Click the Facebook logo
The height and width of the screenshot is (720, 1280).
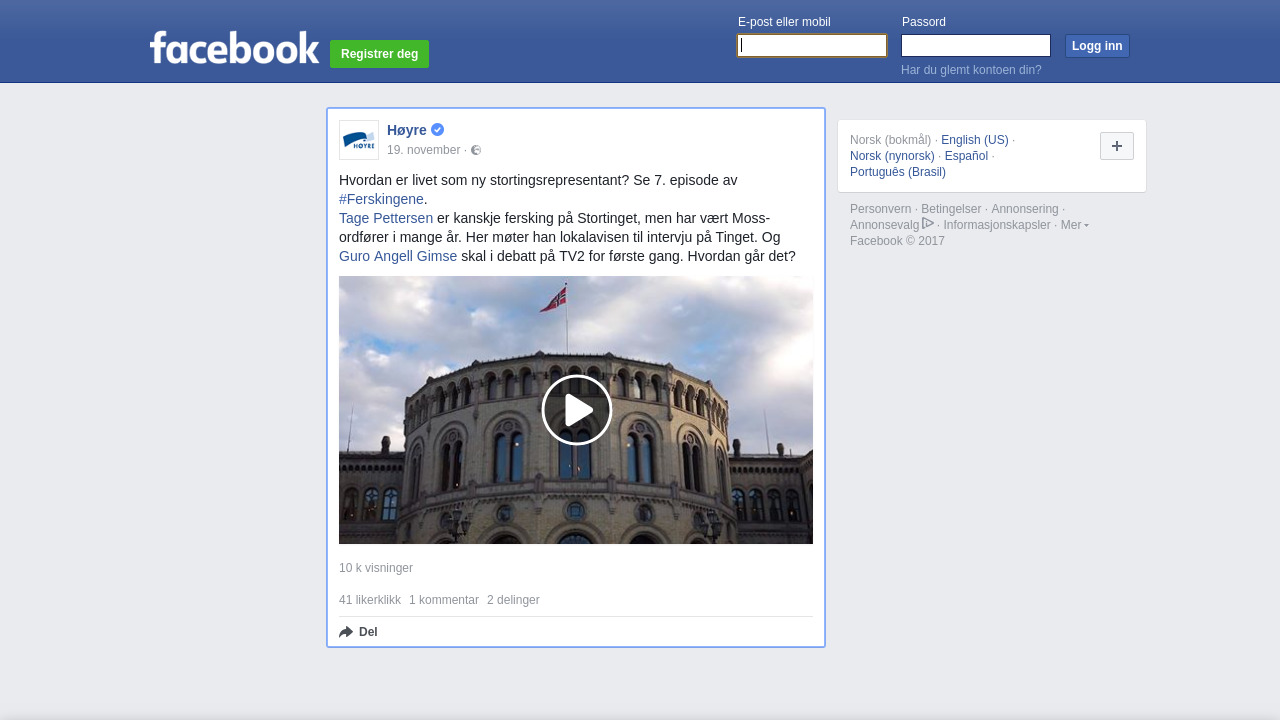coord(234,48)
